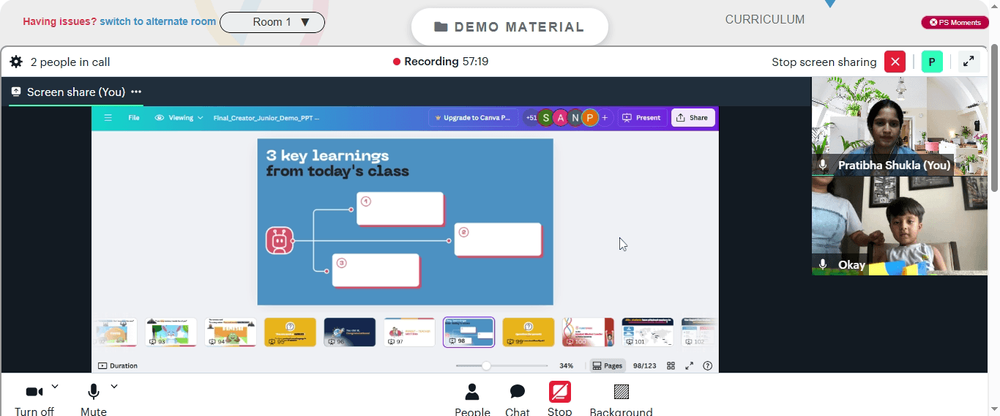Open the People panel icon
The height and width of the screenshot is (416, 1000).
pos(472,392)
